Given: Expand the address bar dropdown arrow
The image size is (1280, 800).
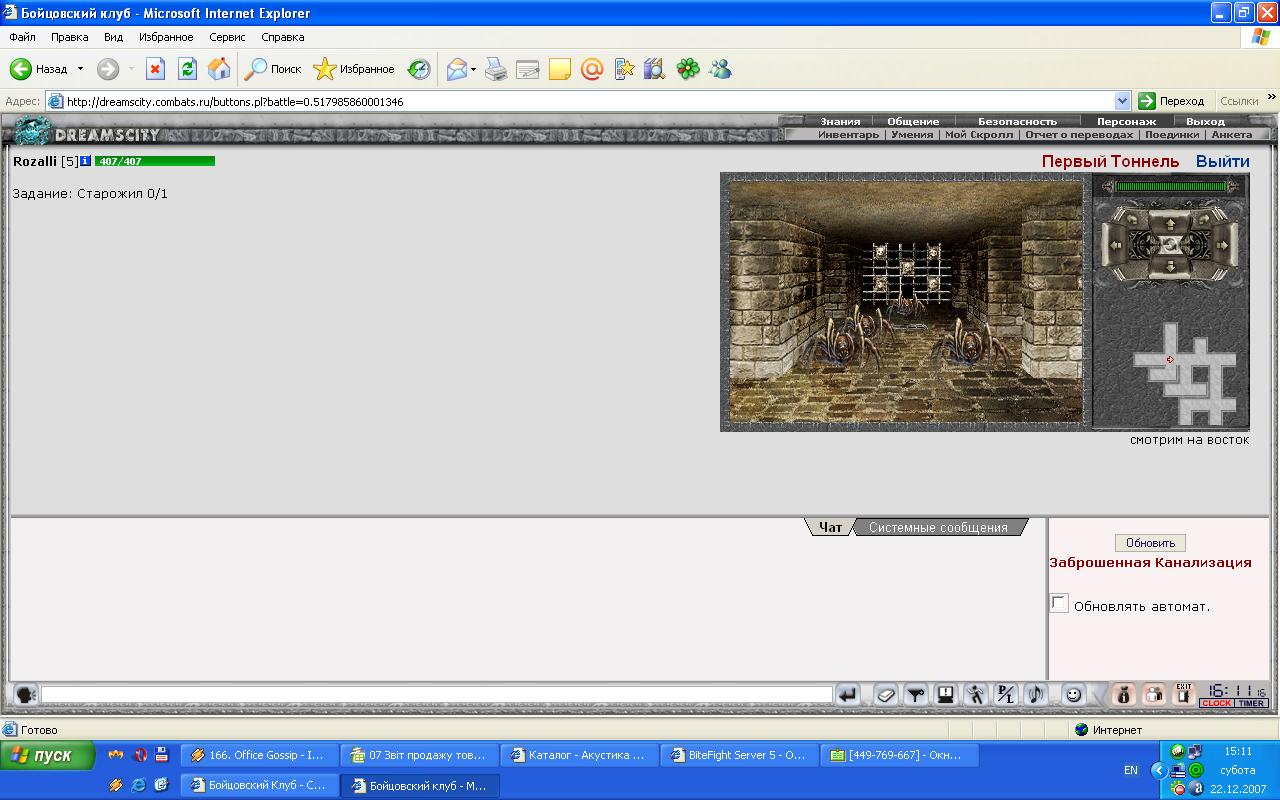Looking at the screenshot, I should tap(1122, 101).
